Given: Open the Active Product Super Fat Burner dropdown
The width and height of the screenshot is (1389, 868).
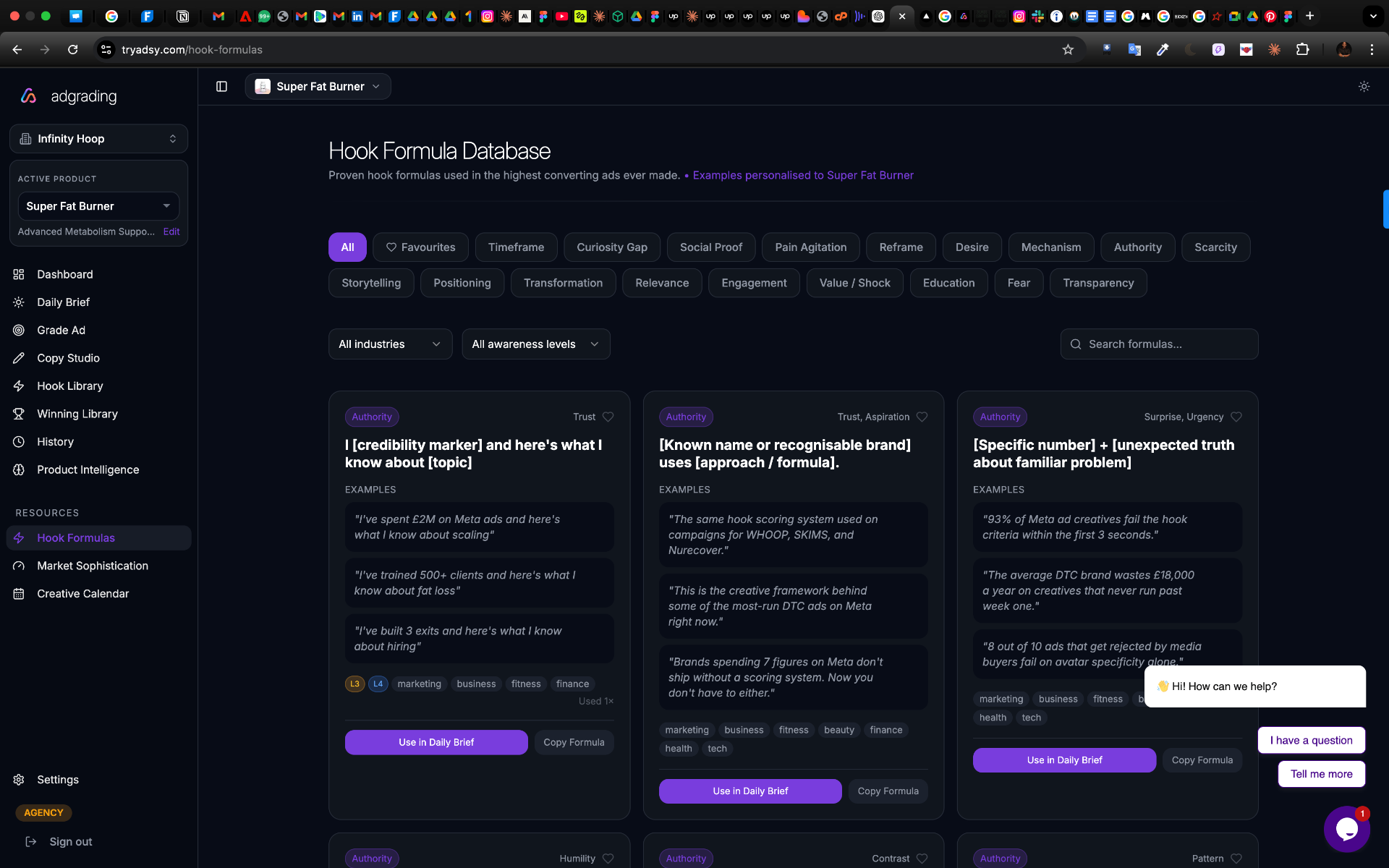Looking at the screenshot, I should [98, 206].
